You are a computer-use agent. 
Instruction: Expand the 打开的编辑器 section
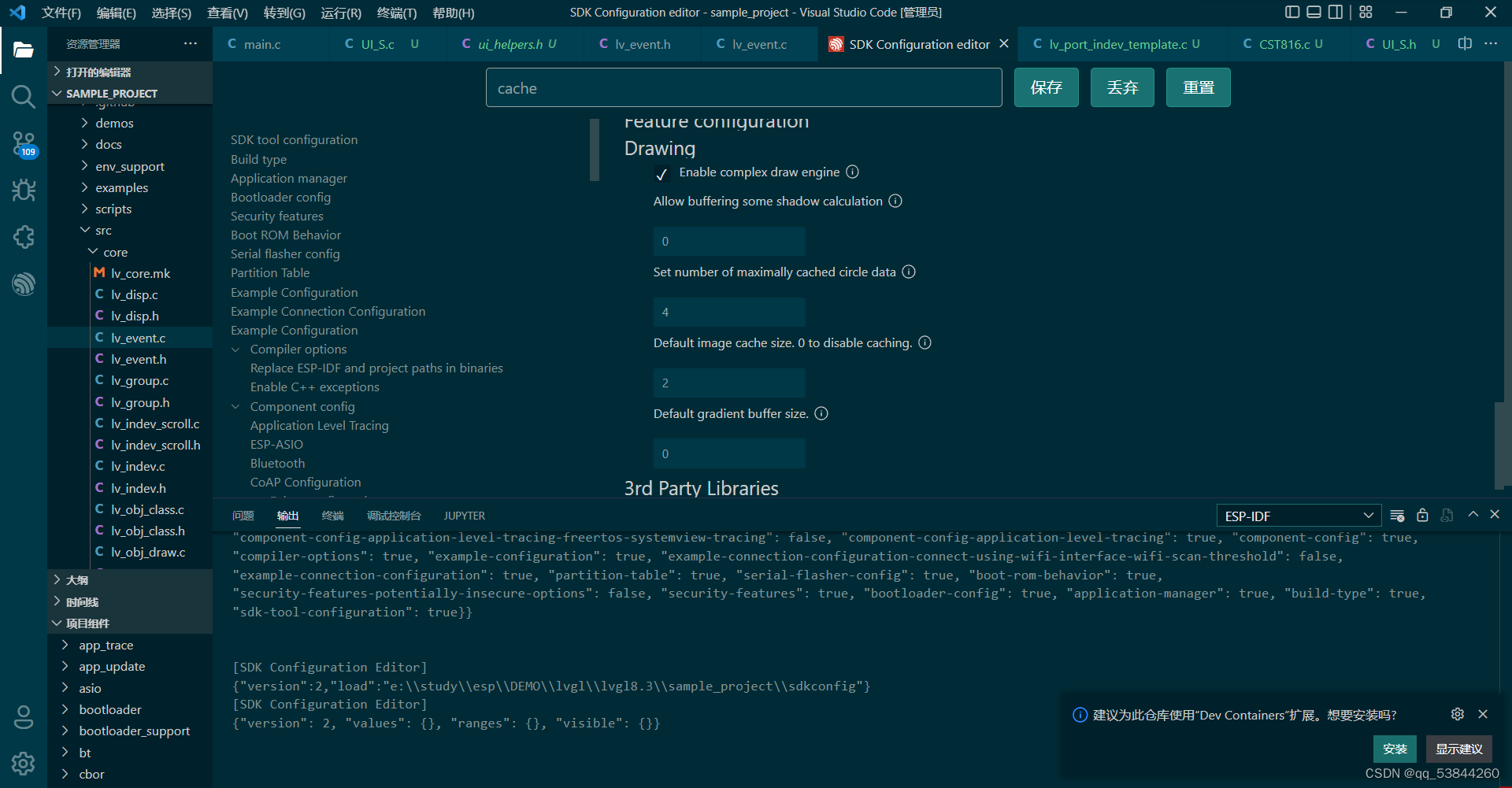click(x=98, y=72)
